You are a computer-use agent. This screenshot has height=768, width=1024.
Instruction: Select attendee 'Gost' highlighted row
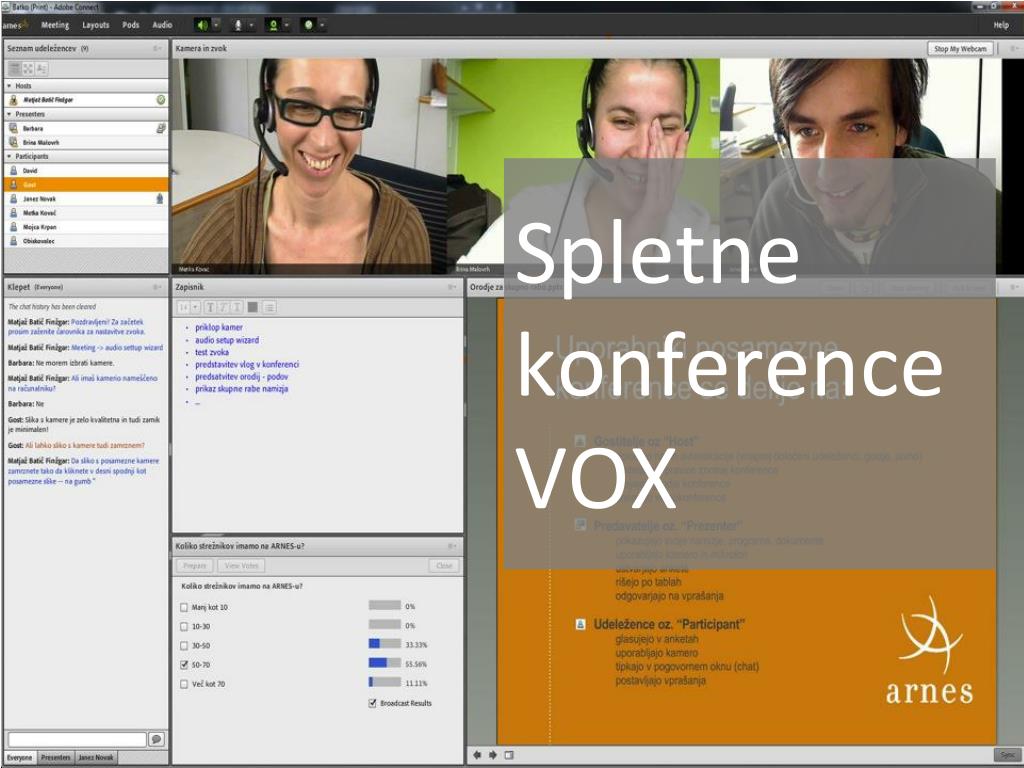[x=86, y=185]
